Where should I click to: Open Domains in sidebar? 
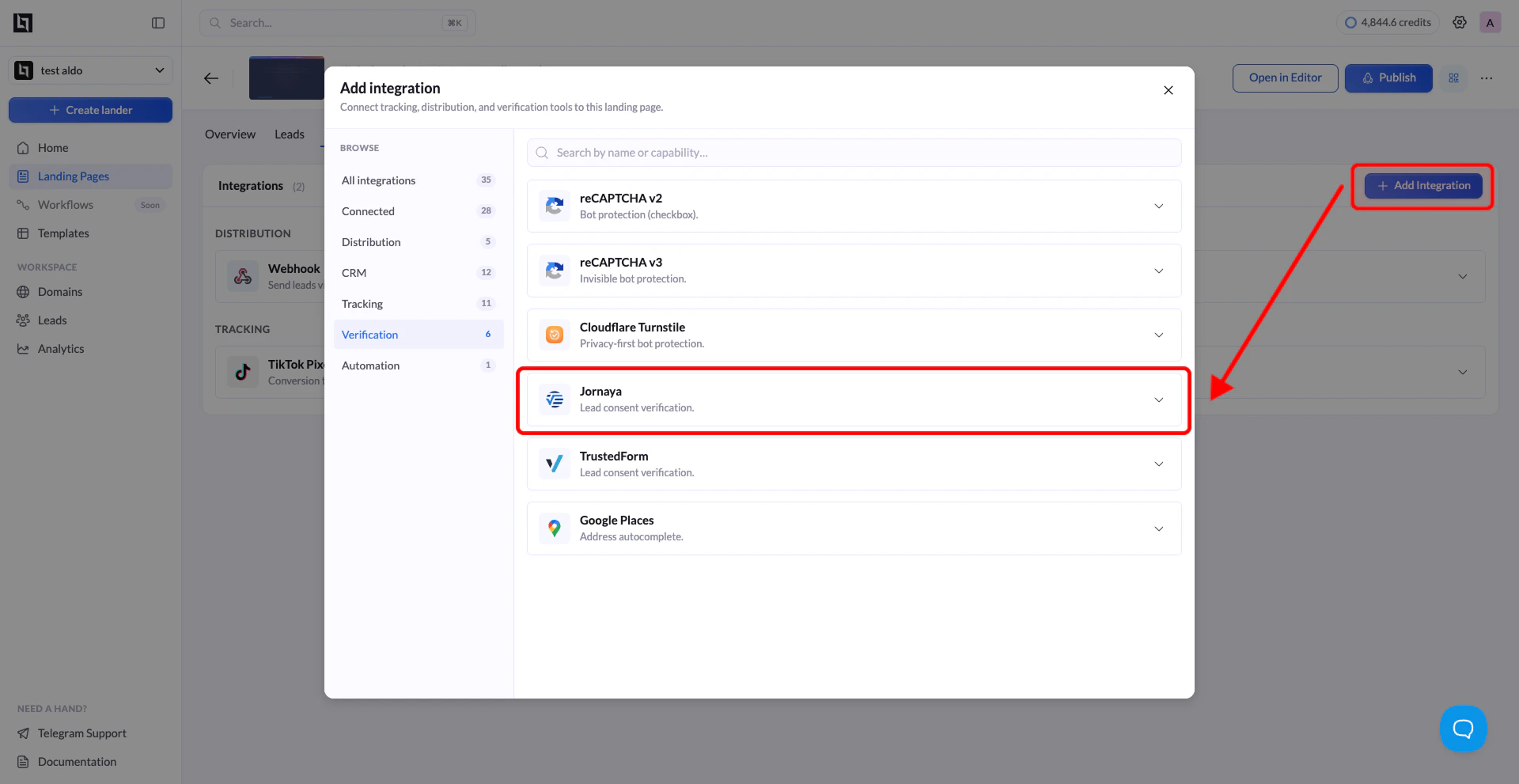[x=91, y=292]
